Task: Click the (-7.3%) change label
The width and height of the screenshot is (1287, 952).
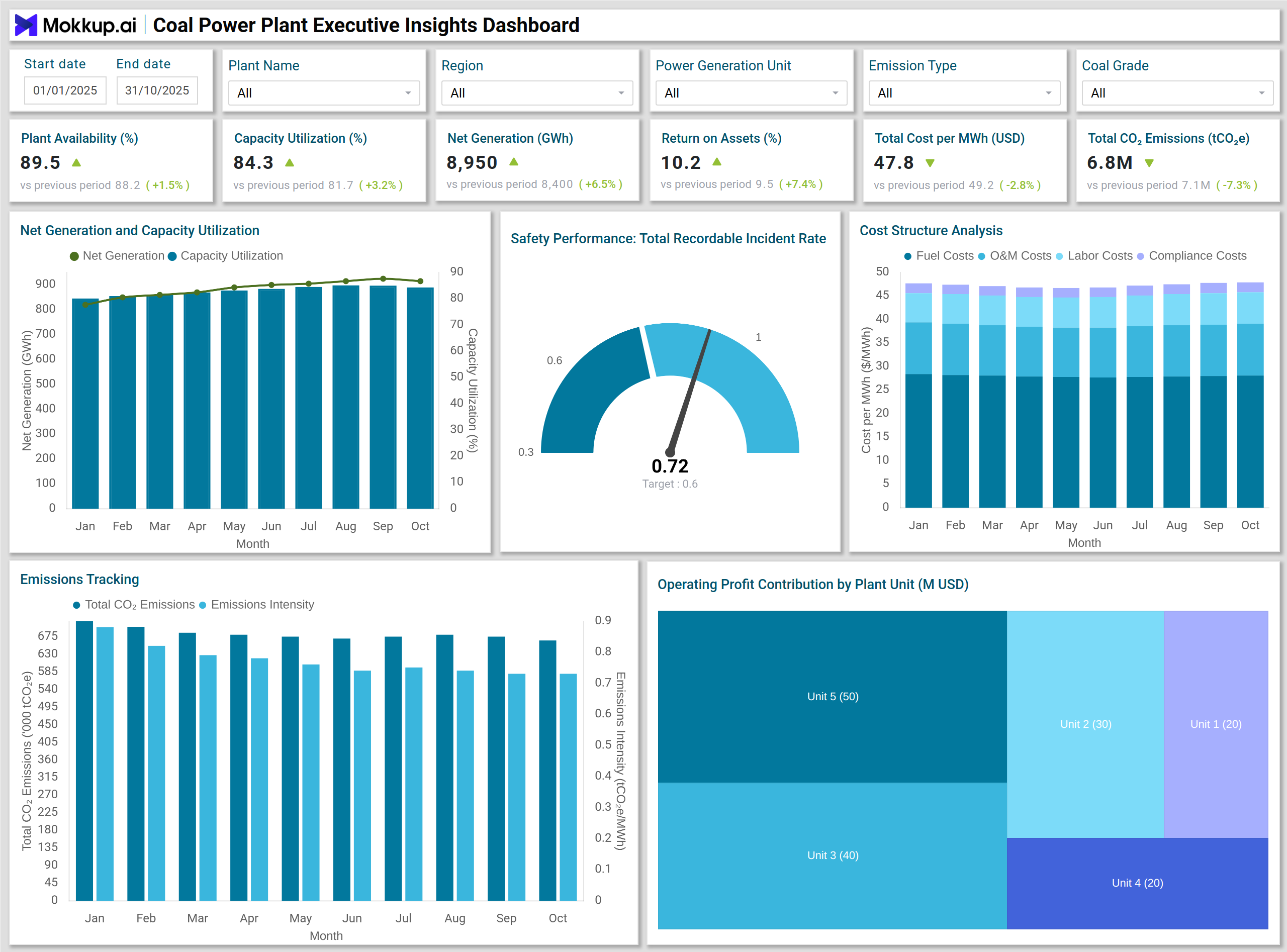Action: pos(1237,185)
